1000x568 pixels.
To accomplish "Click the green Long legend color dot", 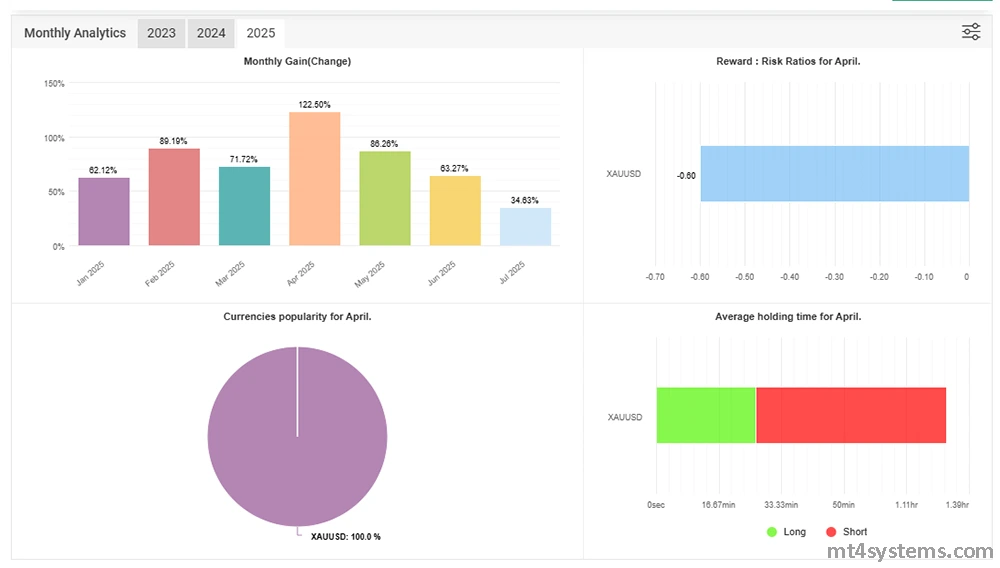I will coord(772,532).
